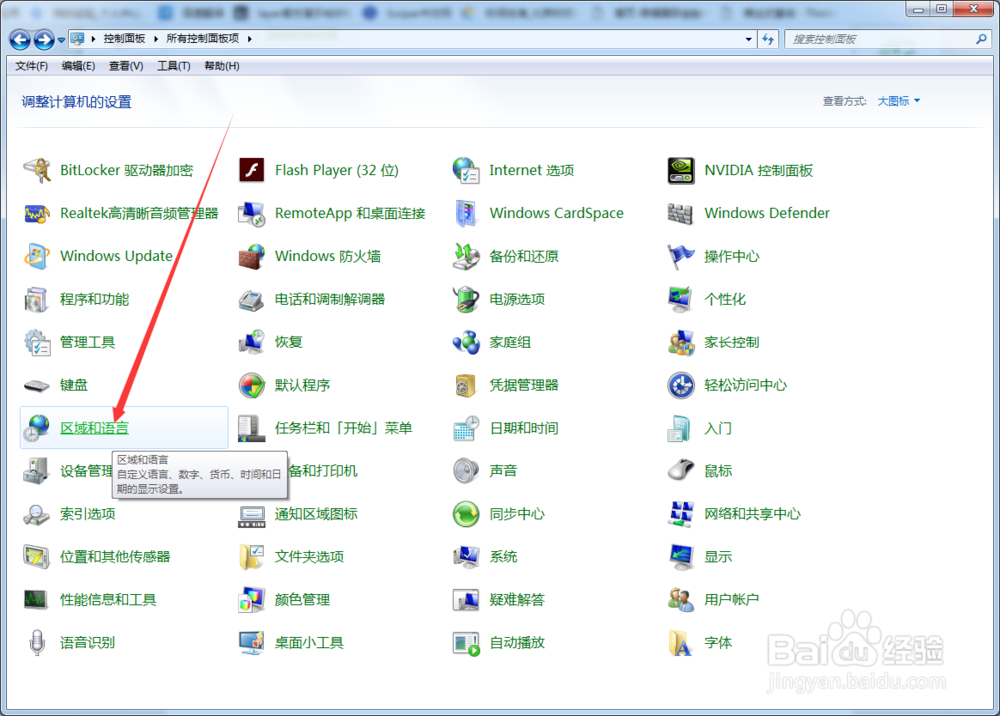This screenshot has width=1000, height=716.
Task: Expand the address bar history dropdown arrow
Action: point(748,40)
